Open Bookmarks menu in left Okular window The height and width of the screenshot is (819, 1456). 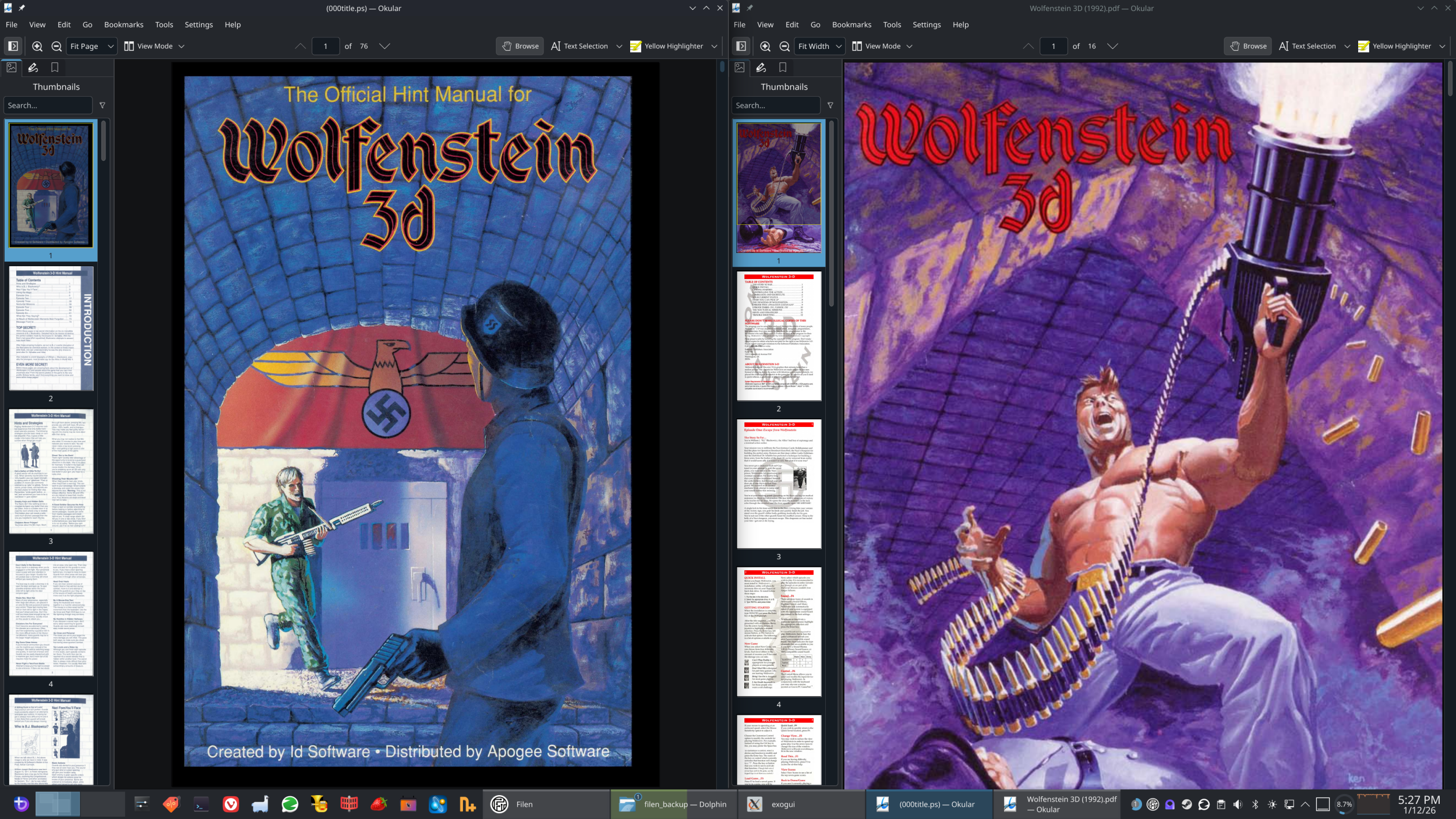coord(123,24)
